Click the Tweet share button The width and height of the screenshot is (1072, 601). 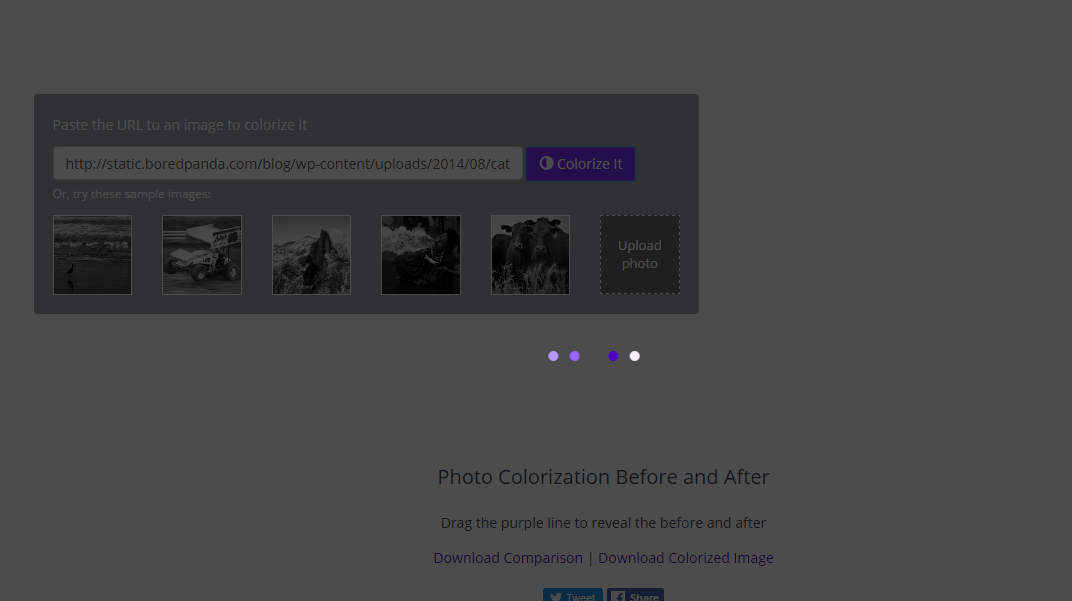(x=572, y=597)
